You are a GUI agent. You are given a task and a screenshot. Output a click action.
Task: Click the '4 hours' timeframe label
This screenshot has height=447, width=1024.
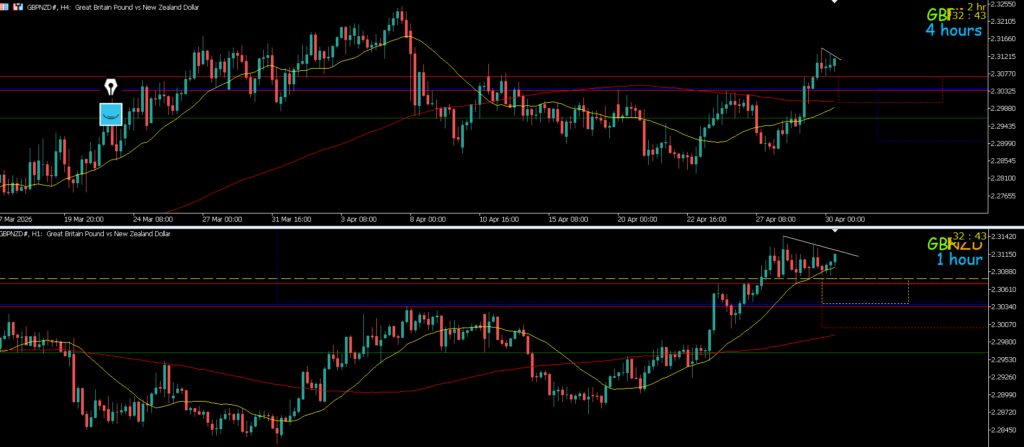pos(953,30)
